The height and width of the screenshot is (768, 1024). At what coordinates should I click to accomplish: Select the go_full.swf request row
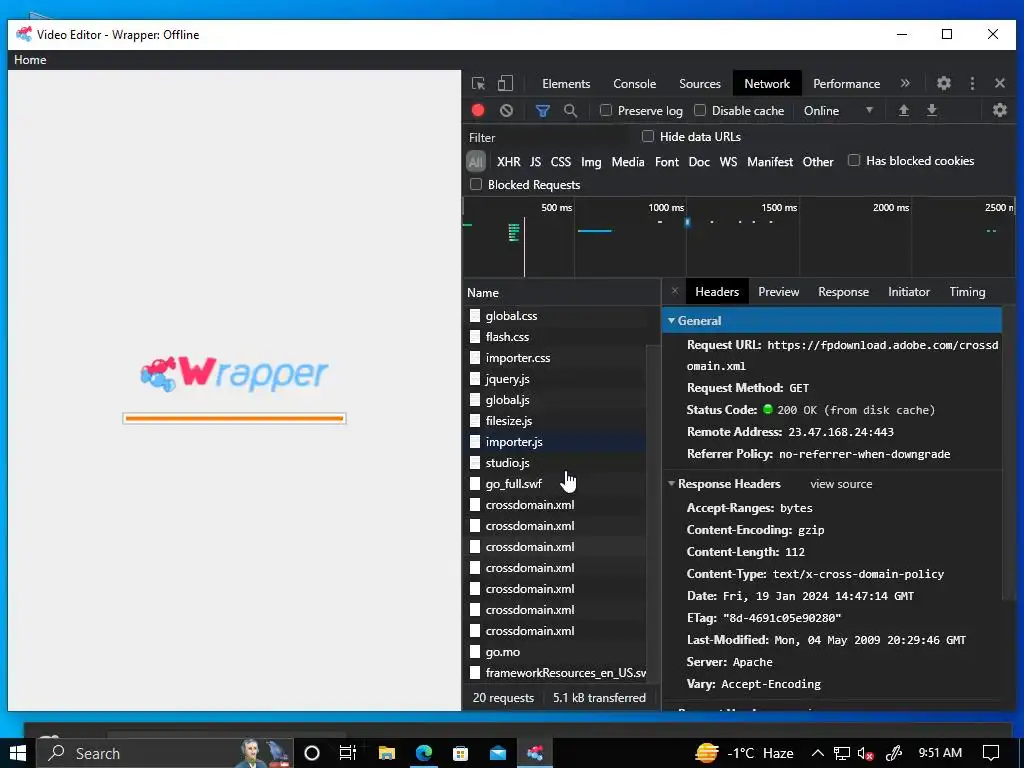click(554, 484)
